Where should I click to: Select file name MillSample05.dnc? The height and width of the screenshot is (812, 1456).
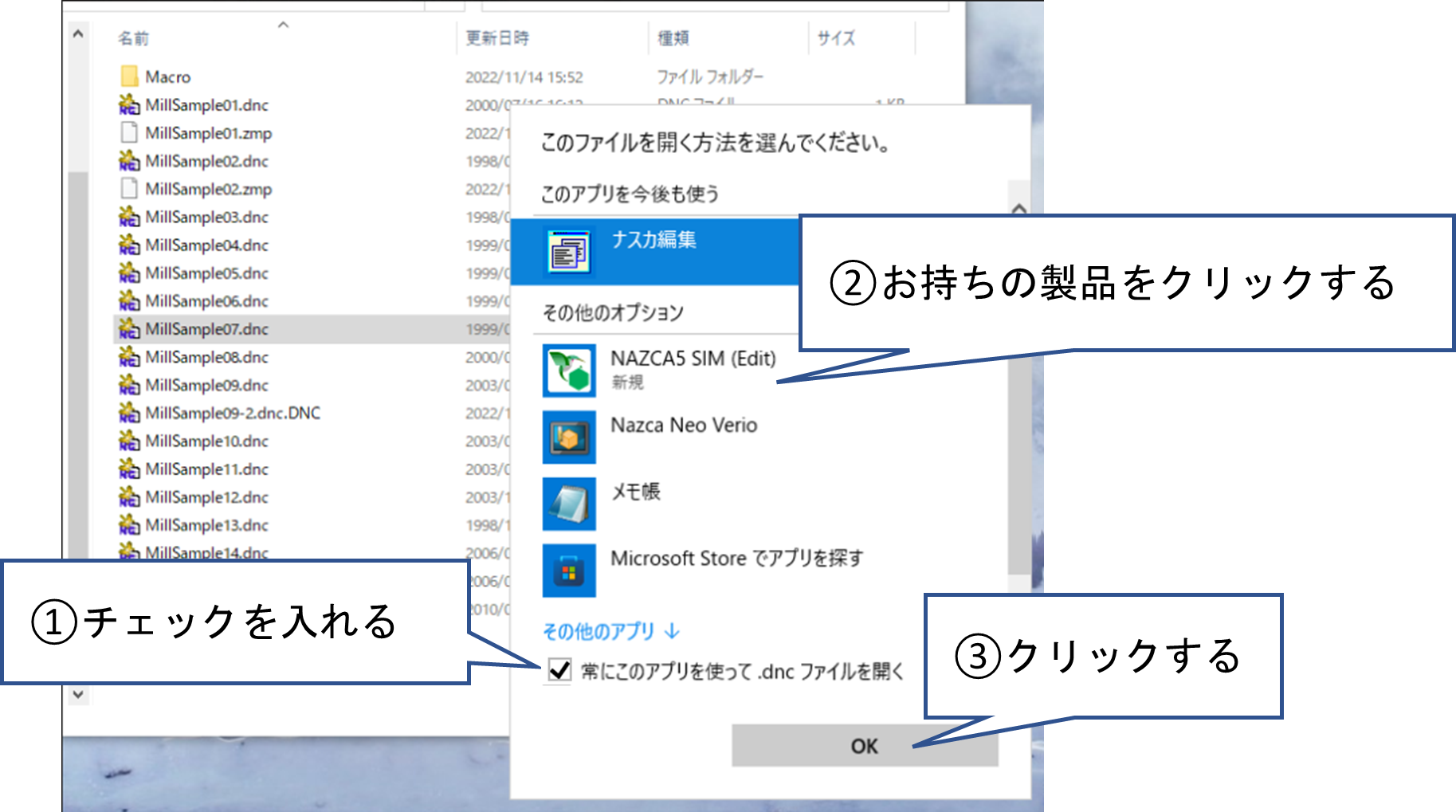[207, 273]
